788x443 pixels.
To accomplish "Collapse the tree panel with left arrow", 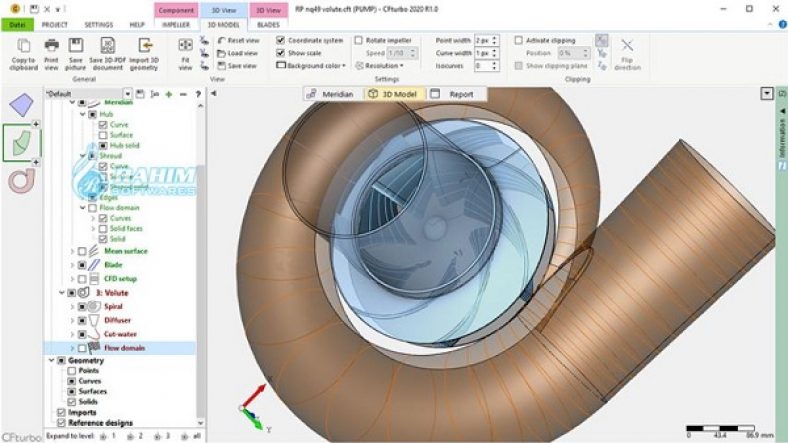I will (214, 93).
